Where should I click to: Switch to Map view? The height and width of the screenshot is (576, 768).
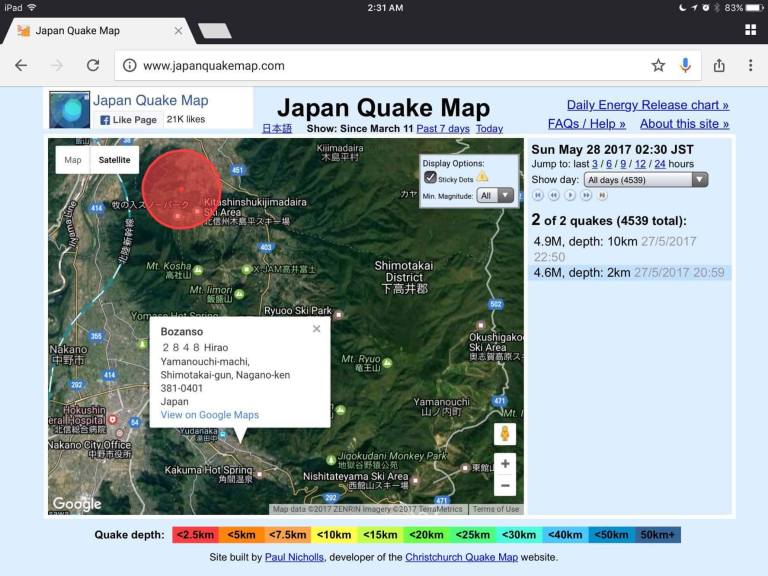(73, 160)
